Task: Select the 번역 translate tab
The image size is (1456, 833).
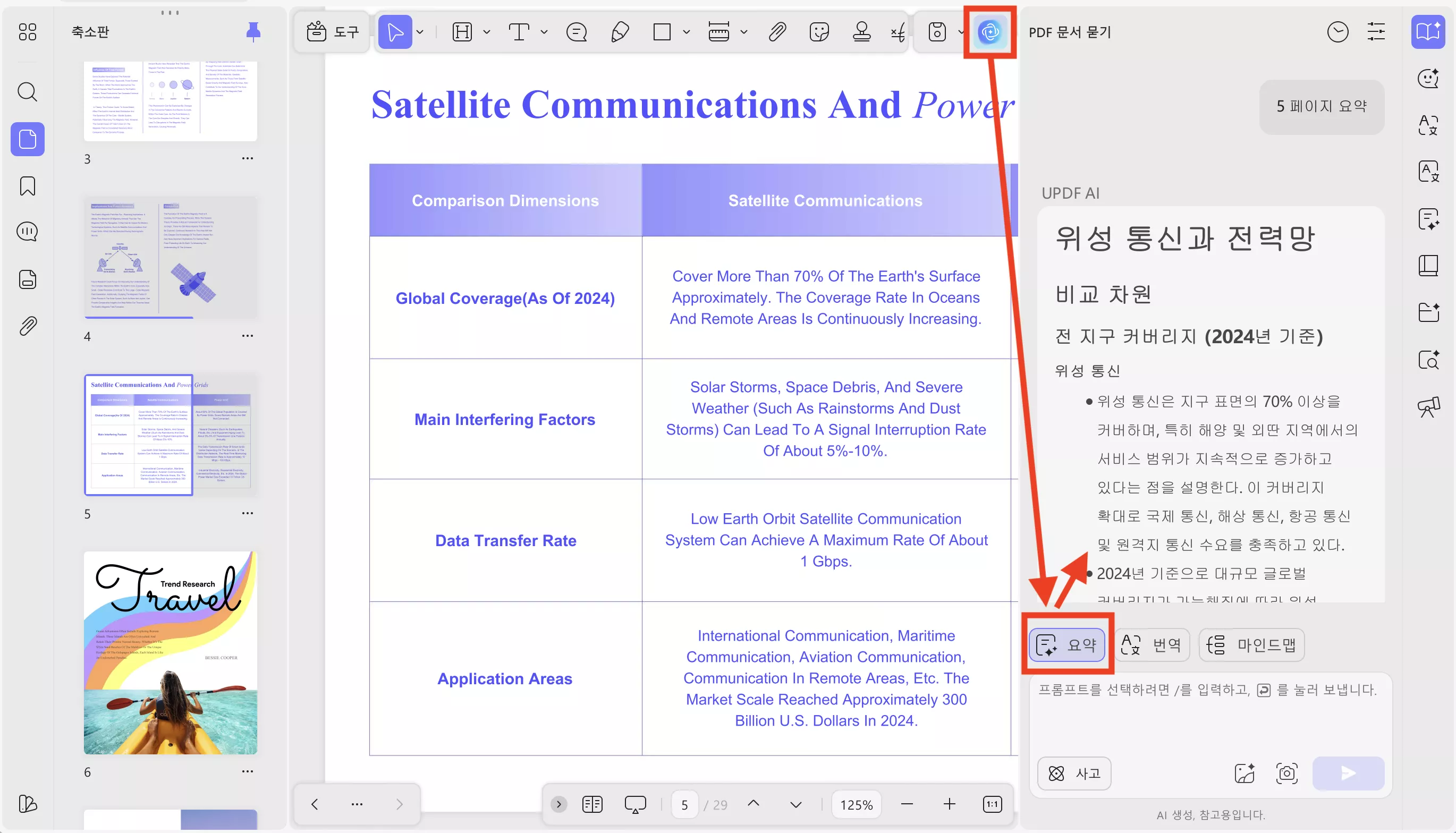Action: coord(1152,645)
